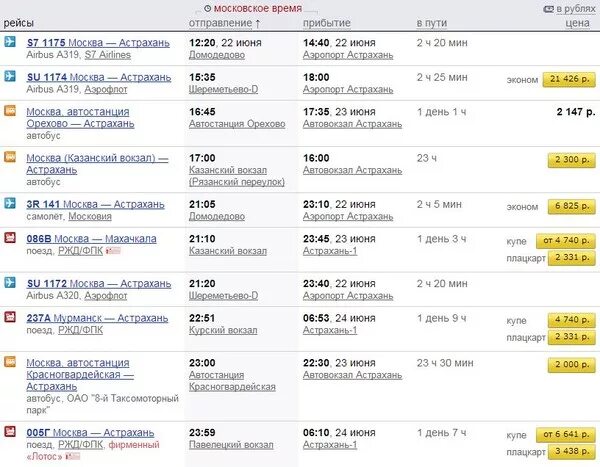Click the currency icon next to в рублях
600x467 pixels.
click(x=549, y=9)
